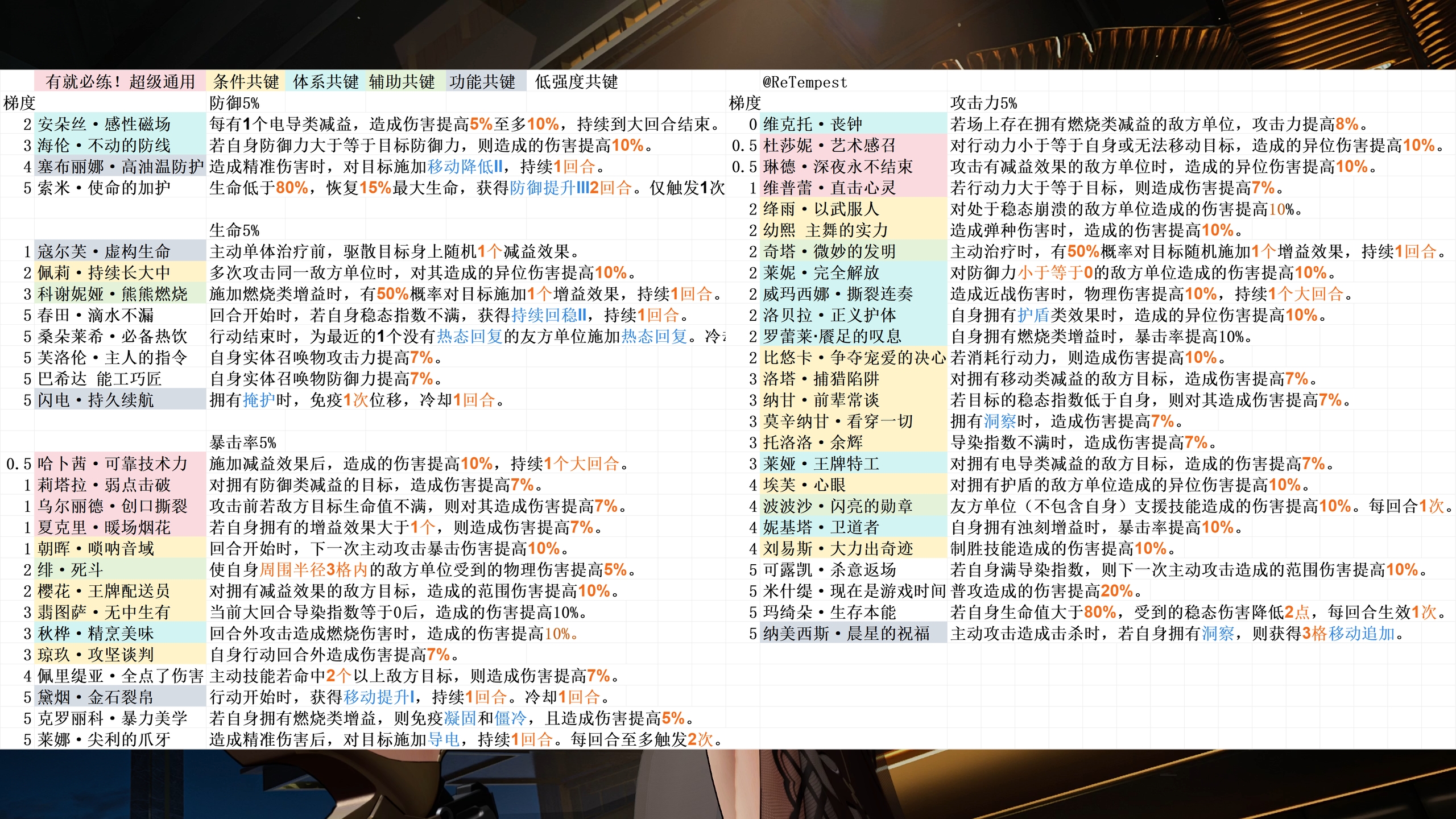Viewport: 1456px width, 819px height.
Task: Click the 有就必练！超级通用 pink legend cell
Action: tap(120, 82)
